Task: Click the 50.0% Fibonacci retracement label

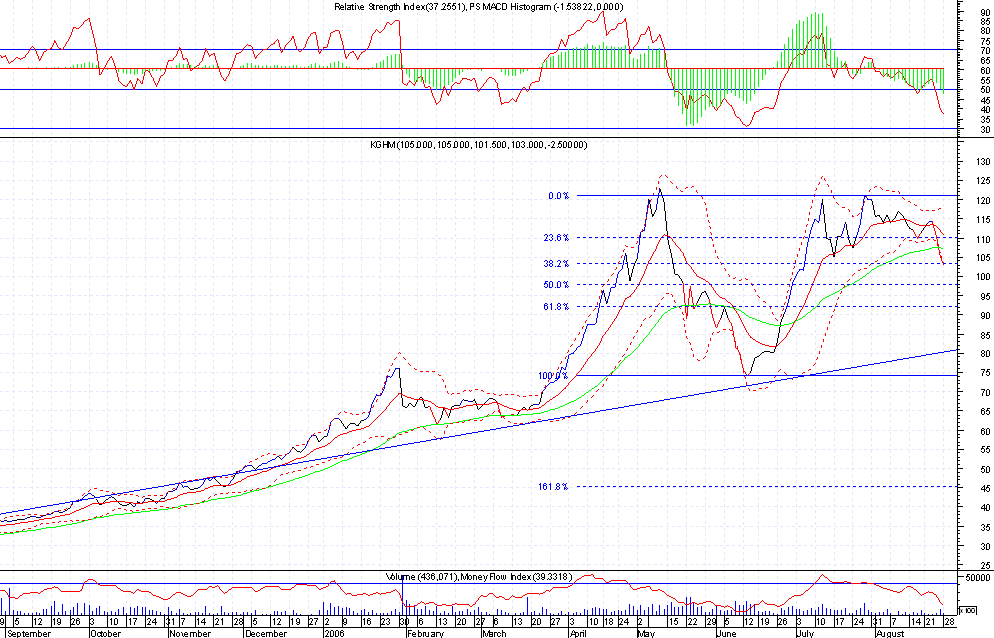Action: click(x=555, y=285)
